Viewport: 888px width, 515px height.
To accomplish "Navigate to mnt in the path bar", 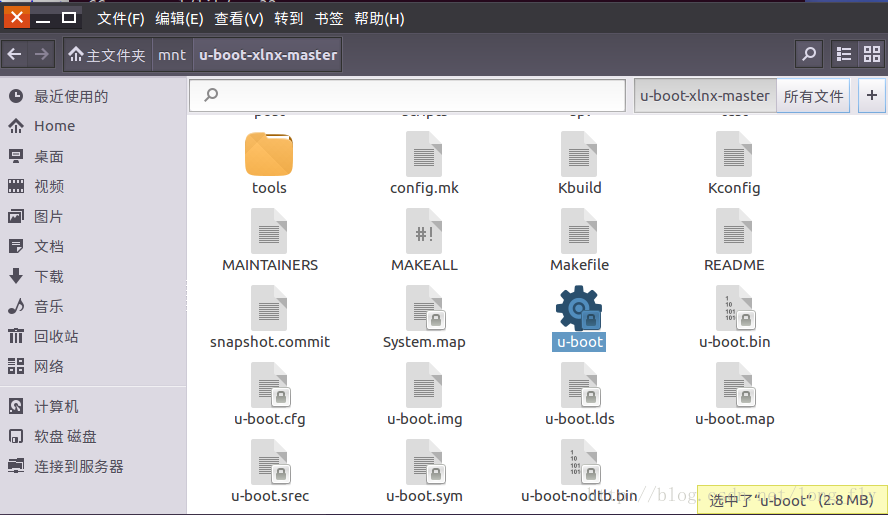I will pos(172,55).
